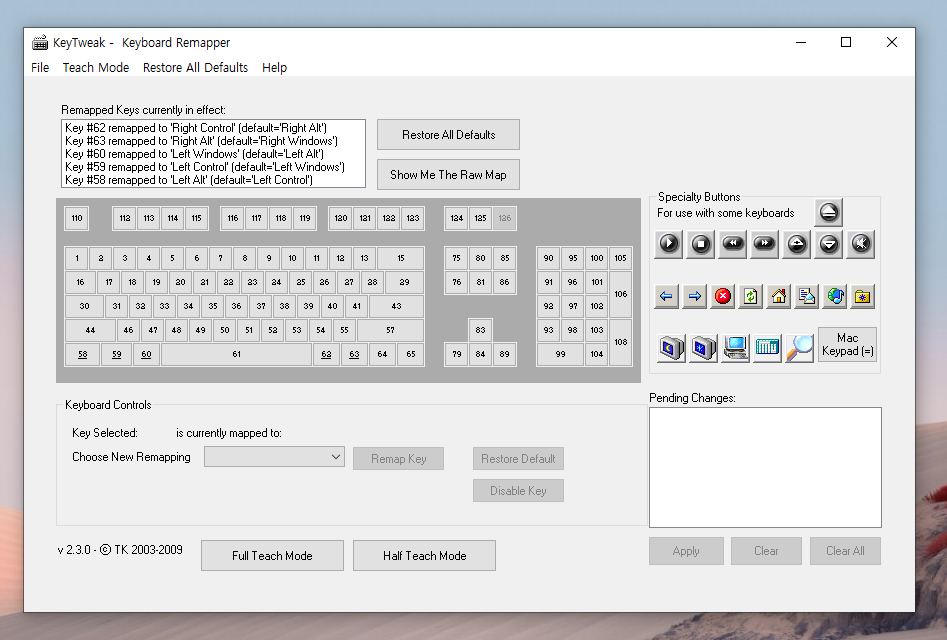Image resolution: width=947 pixels, height=640 pixels.
Task: Click the red X browser Stop button
Action: coord(722,296)
